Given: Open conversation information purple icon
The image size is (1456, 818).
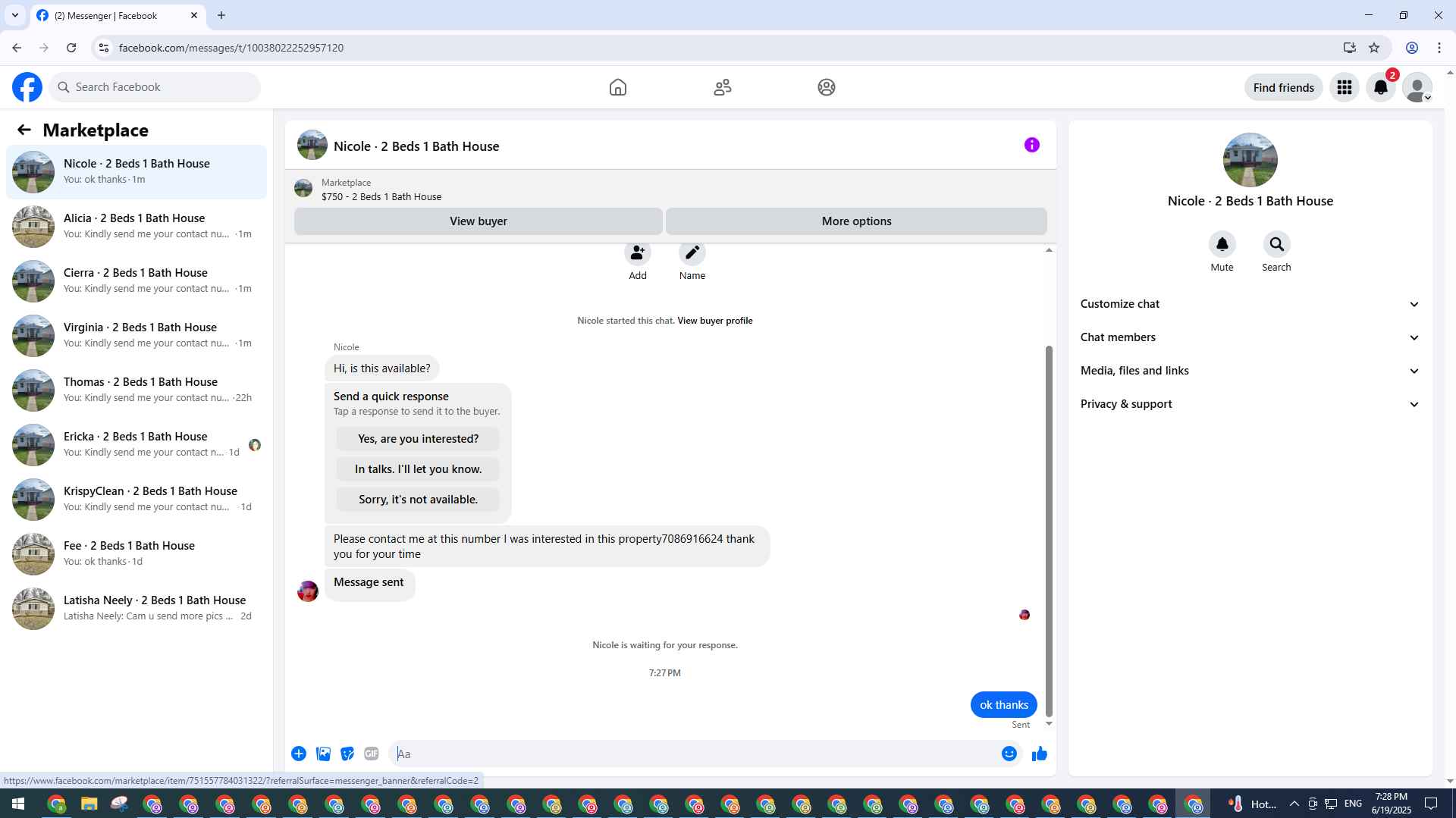Looking at the screenshot, I should click(x=1032, y=145).
